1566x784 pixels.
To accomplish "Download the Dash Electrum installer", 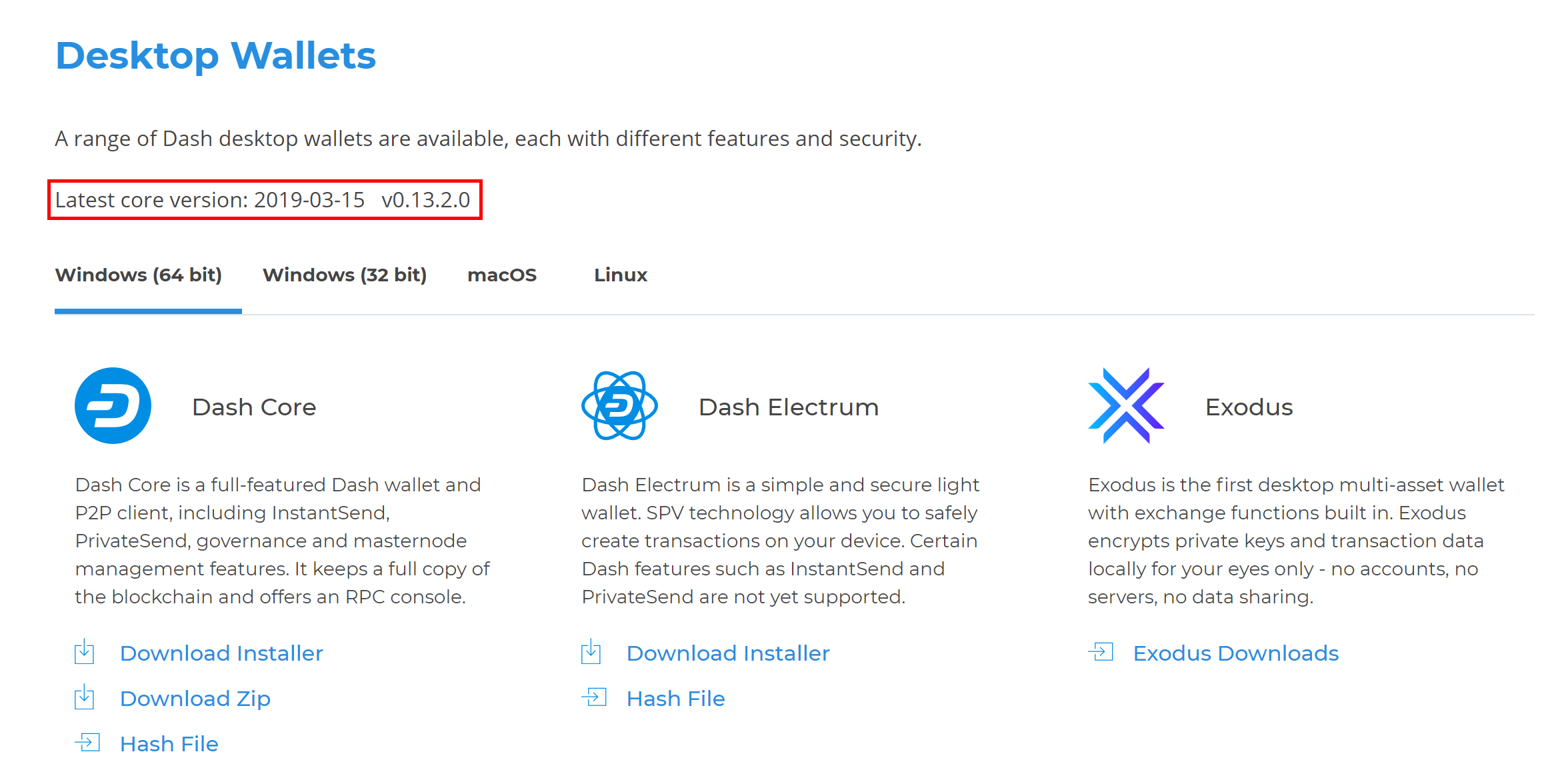I will point(728,653).
